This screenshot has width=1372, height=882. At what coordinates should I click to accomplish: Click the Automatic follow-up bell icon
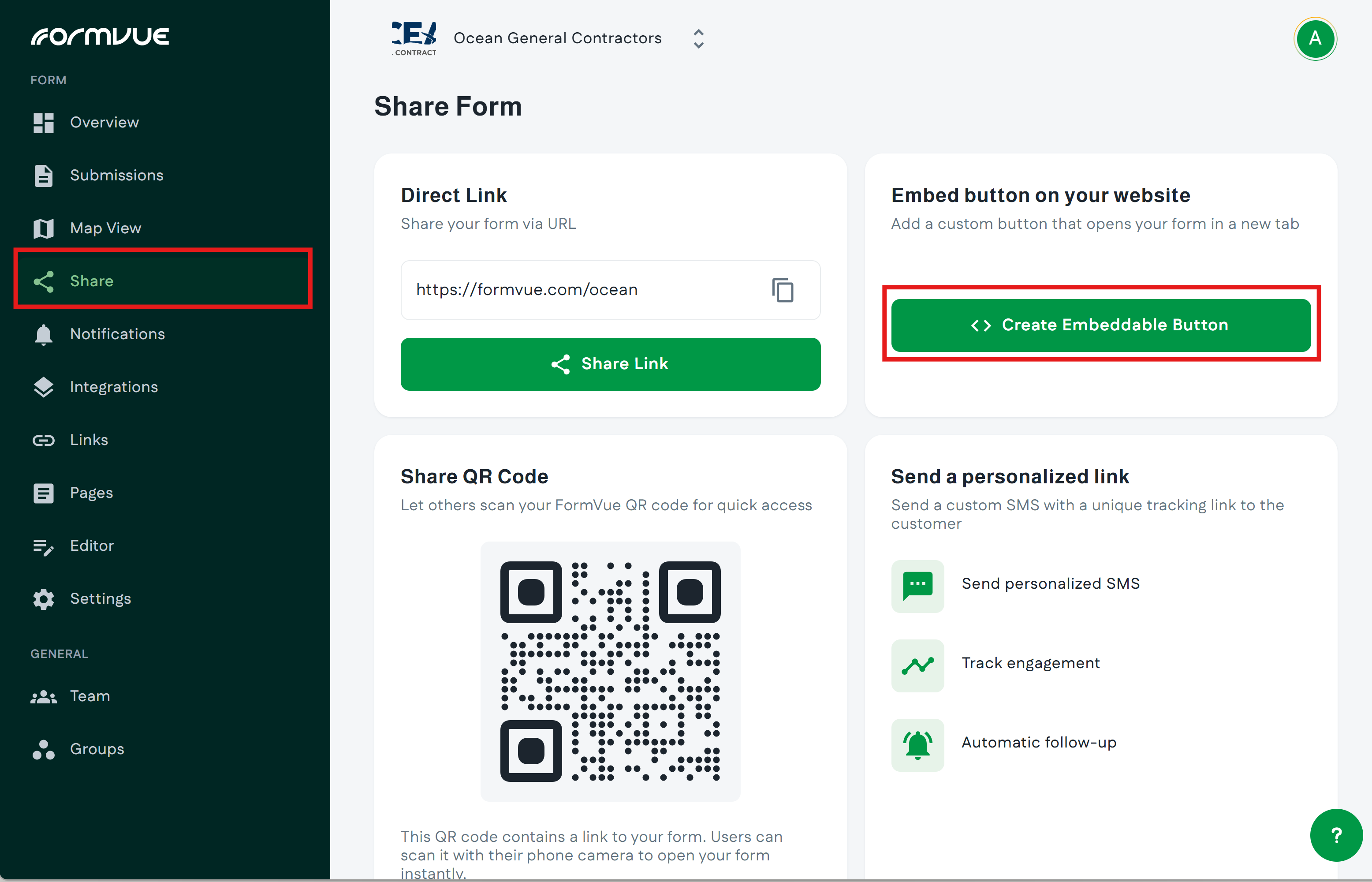[917, 744]
